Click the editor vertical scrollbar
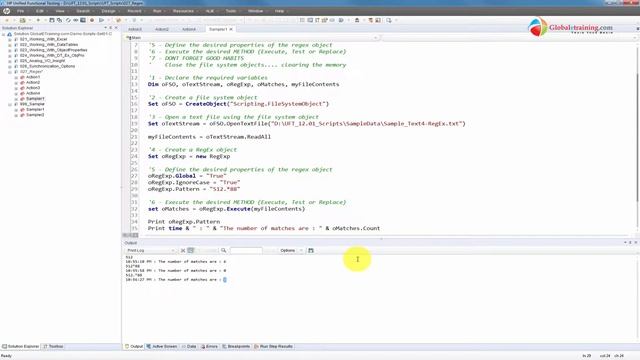This screenshot has width=640, height=360. tap(637, 137)
